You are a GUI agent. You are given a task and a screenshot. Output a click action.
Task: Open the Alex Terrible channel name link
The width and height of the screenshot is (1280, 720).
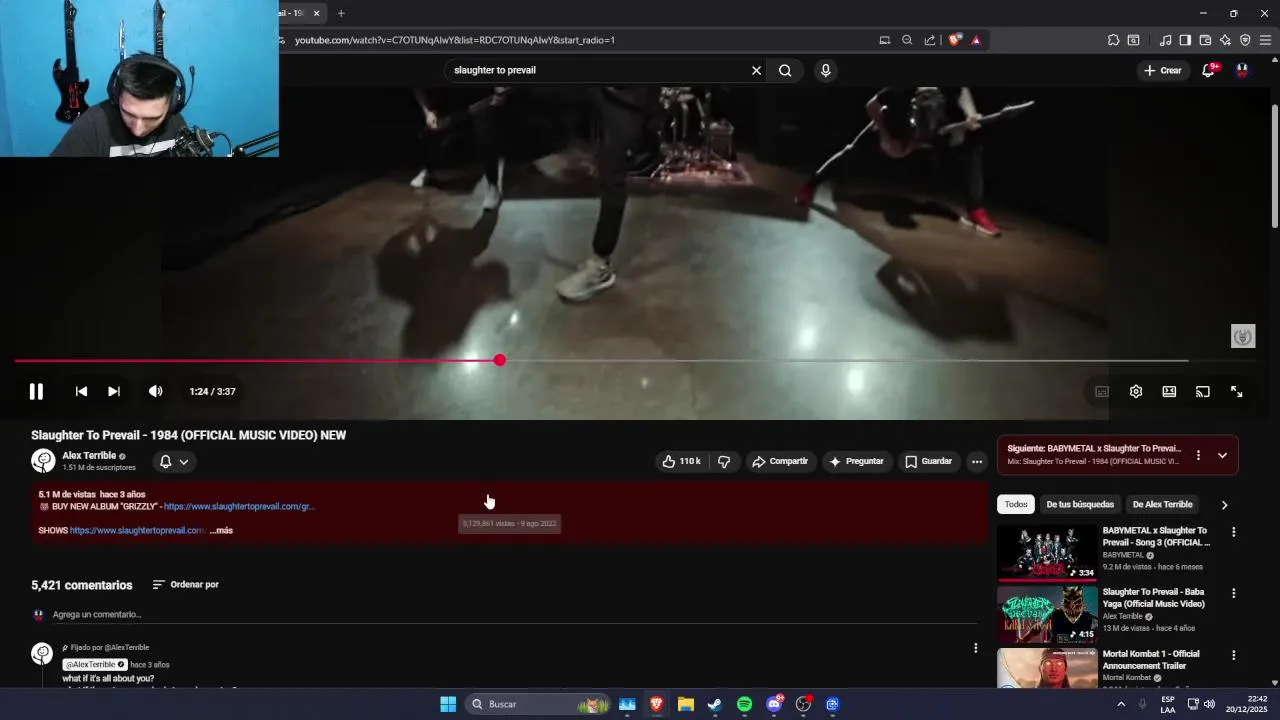89,455
